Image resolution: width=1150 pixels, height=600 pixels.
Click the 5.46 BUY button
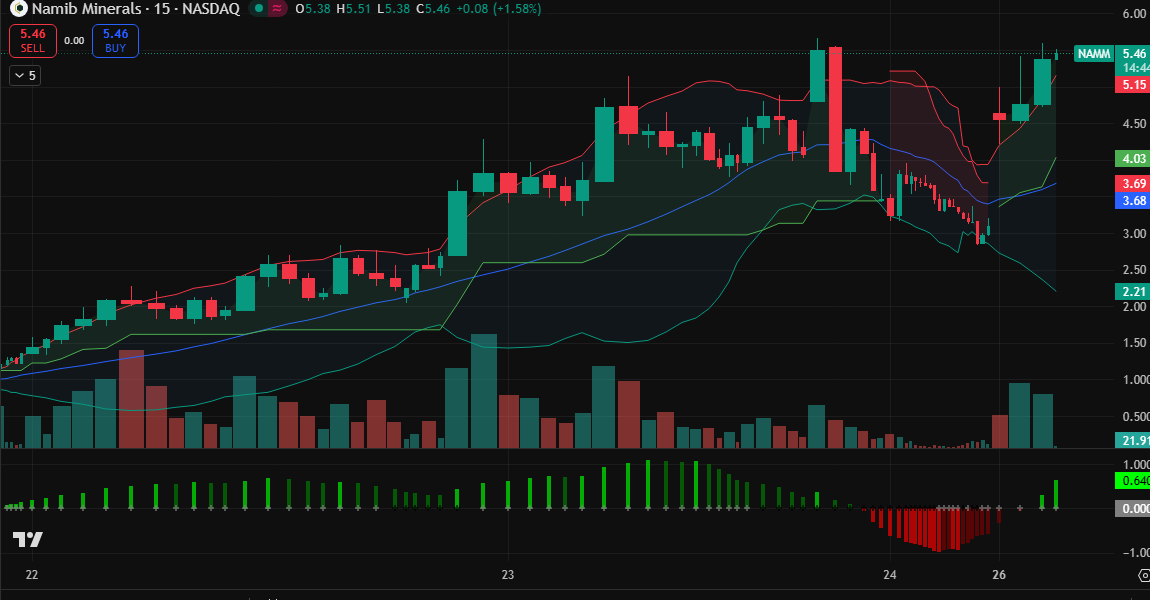pyautogui.click(x=115, y=40)
